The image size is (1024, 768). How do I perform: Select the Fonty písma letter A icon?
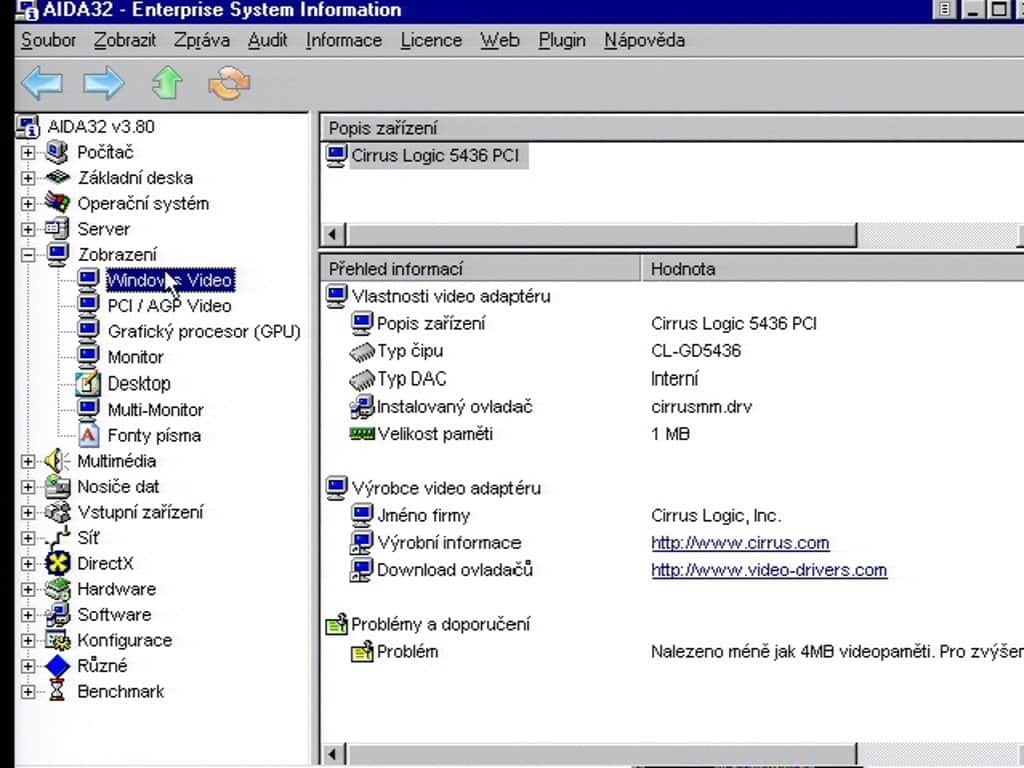coord(88,435)
